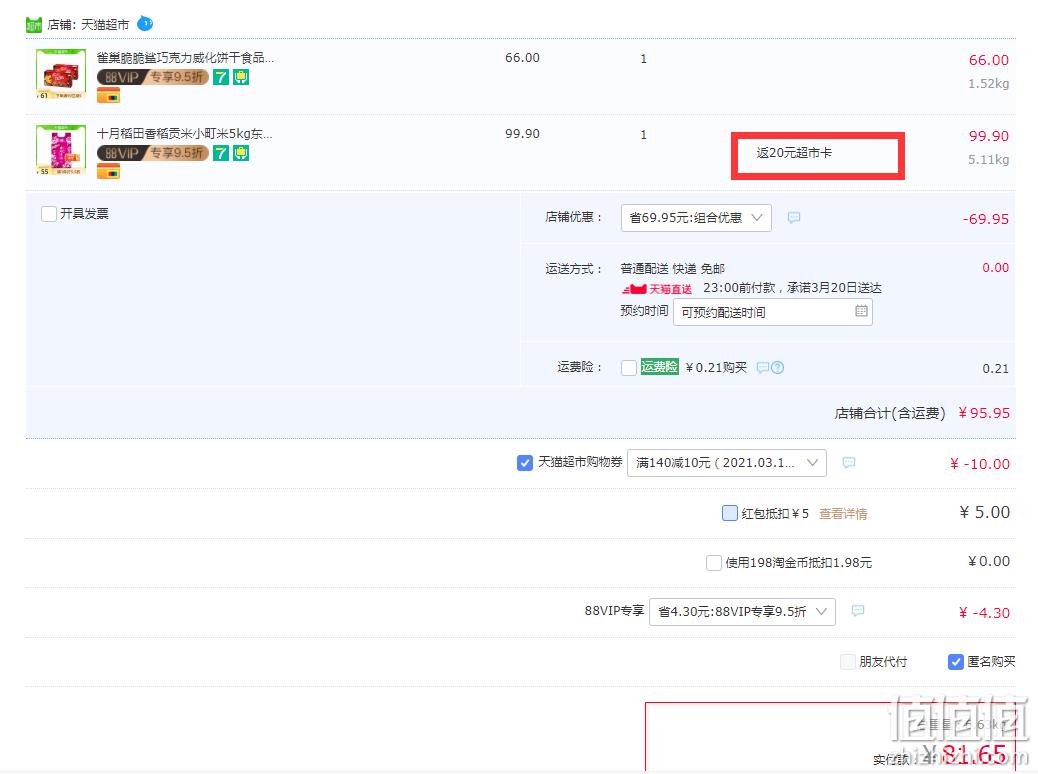Click the 23:00前付款 delivery promise text
Screen dimensions: 1038x774
792,288
